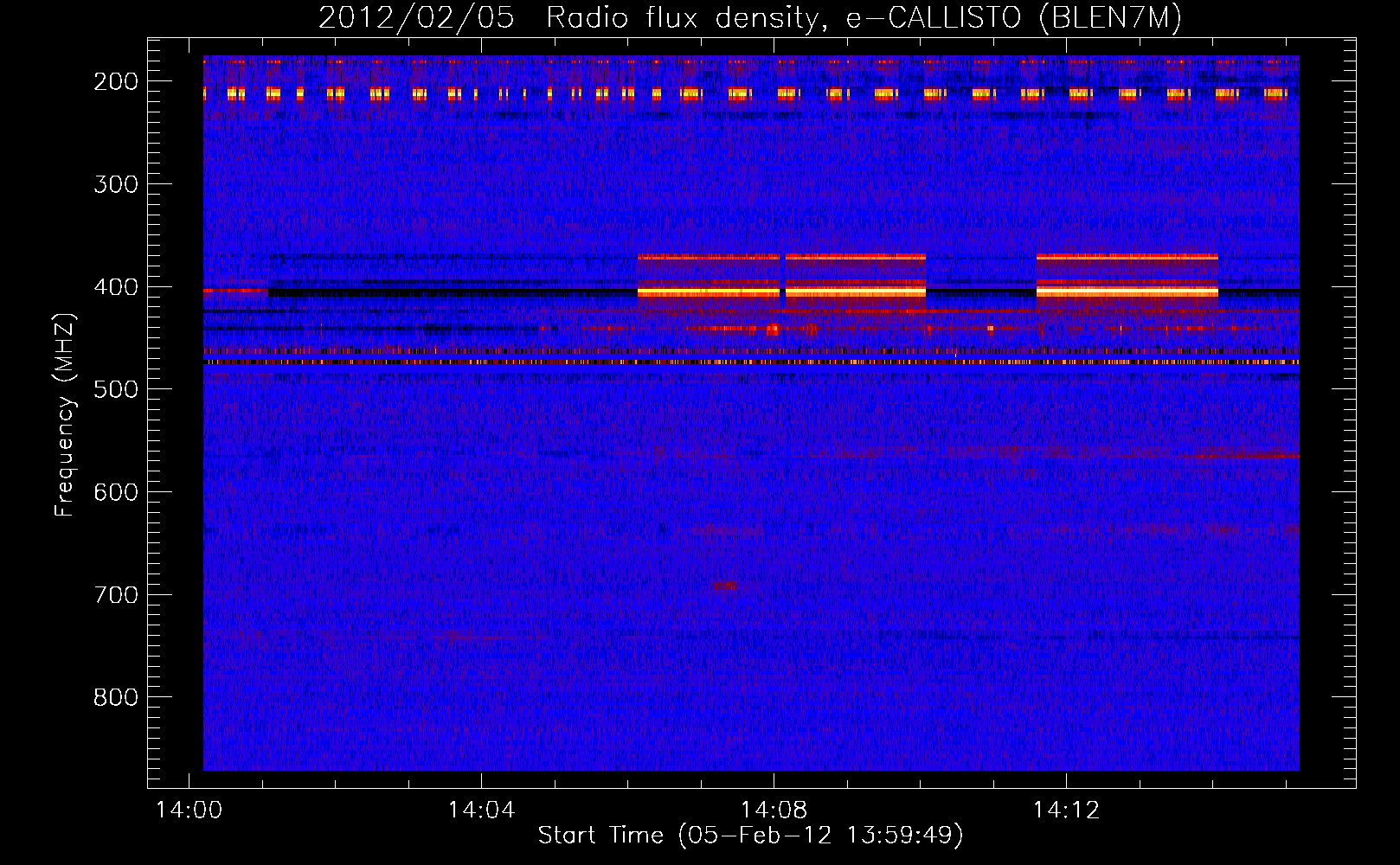
Task: Select the 500 frequency tick label
Action: 116,389
